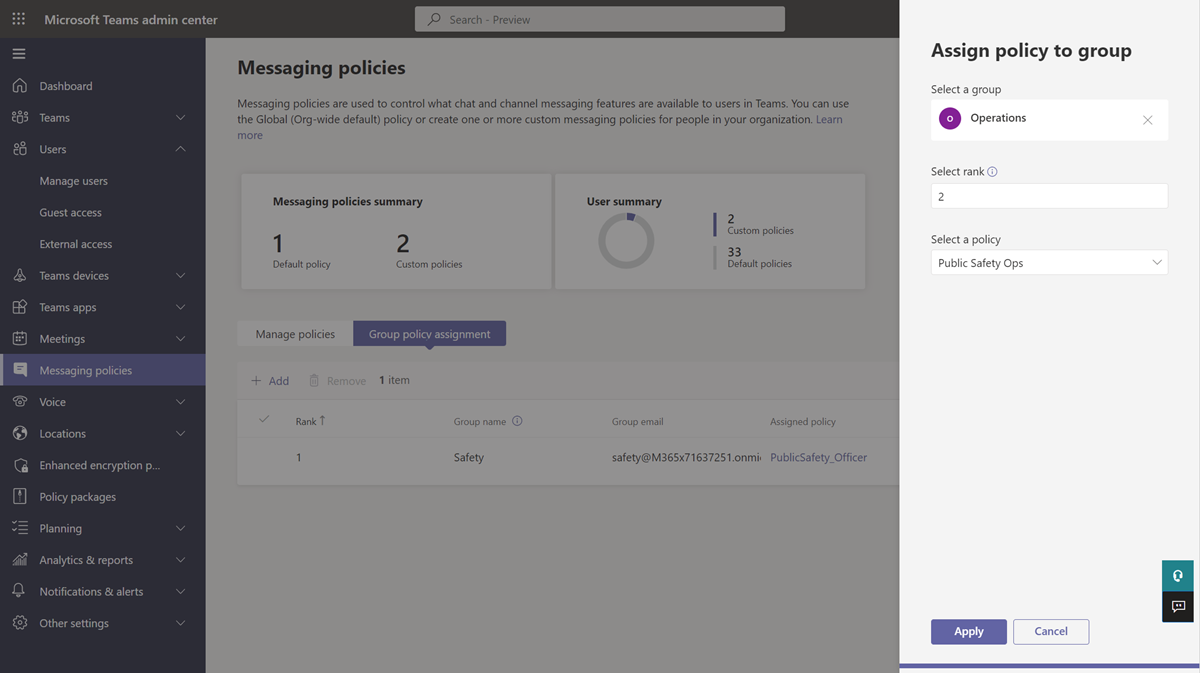Switch to the Manage policies tab
Screen dimensions: 1200x674
pos(295,334)
